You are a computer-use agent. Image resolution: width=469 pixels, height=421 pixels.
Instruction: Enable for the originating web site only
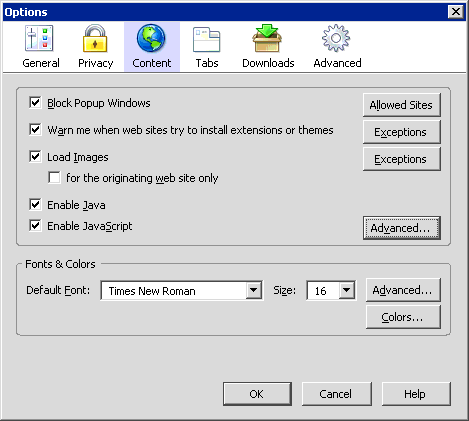(54, 177)
